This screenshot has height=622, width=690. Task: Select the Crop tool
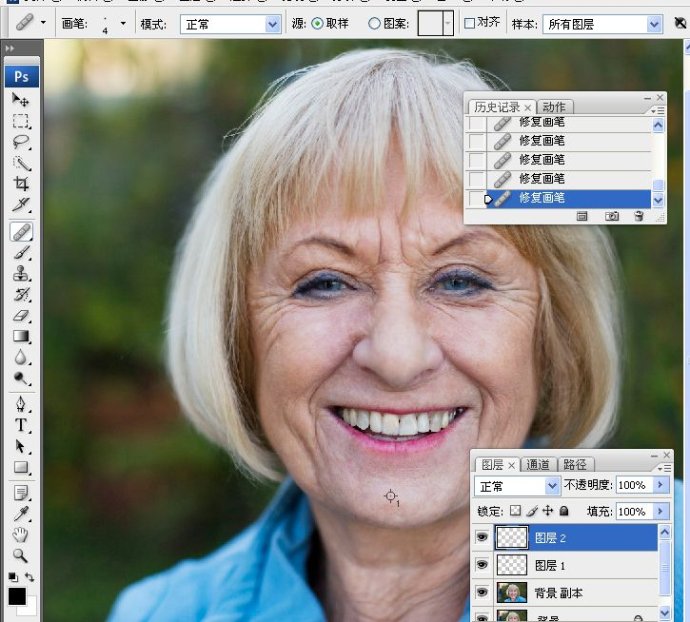click(20, 184)
